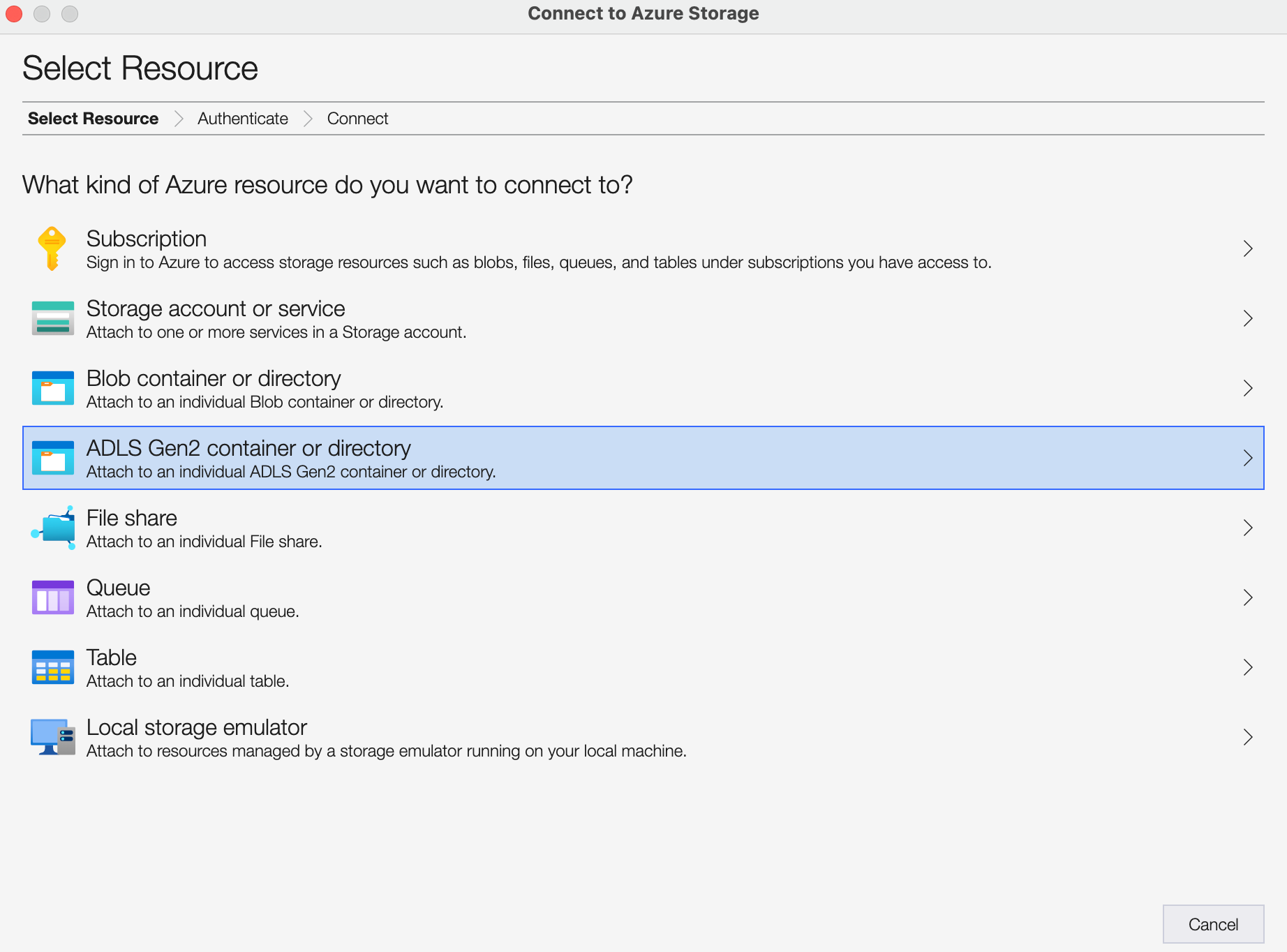Screen dimensions: 1287x952
Task: Click the chevron on the File share row
Action: point(1248,528)
